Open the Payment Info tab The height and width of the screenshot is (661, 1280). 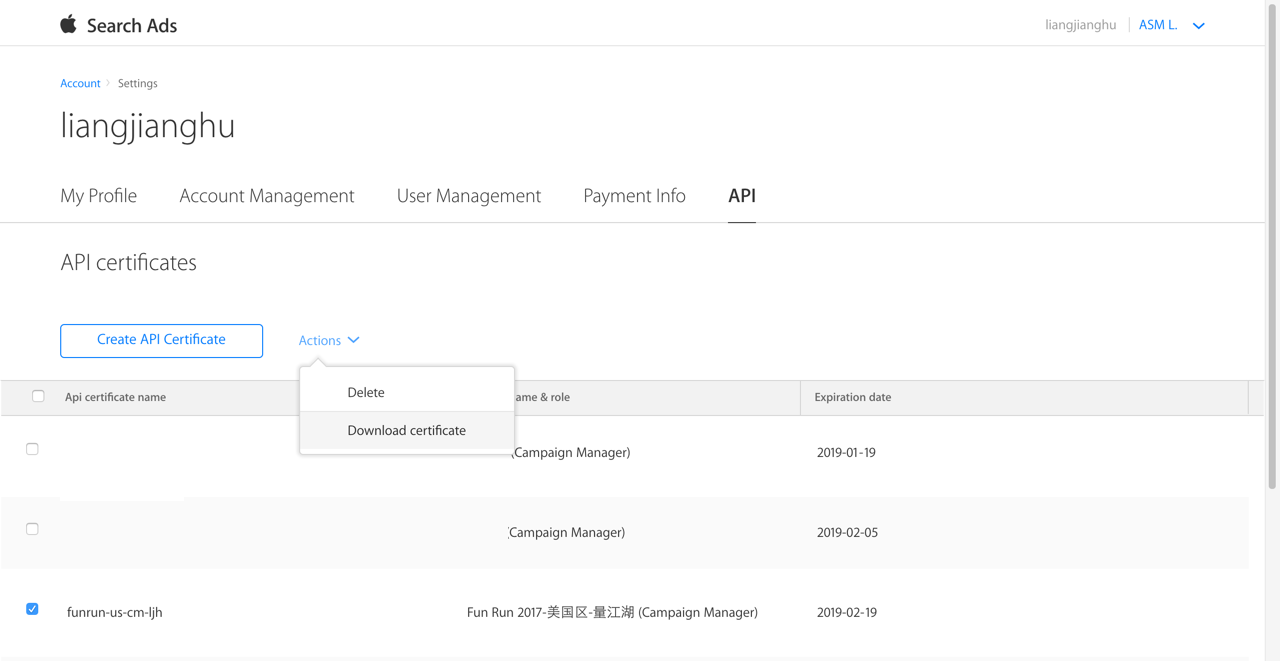tap(634, 196)
